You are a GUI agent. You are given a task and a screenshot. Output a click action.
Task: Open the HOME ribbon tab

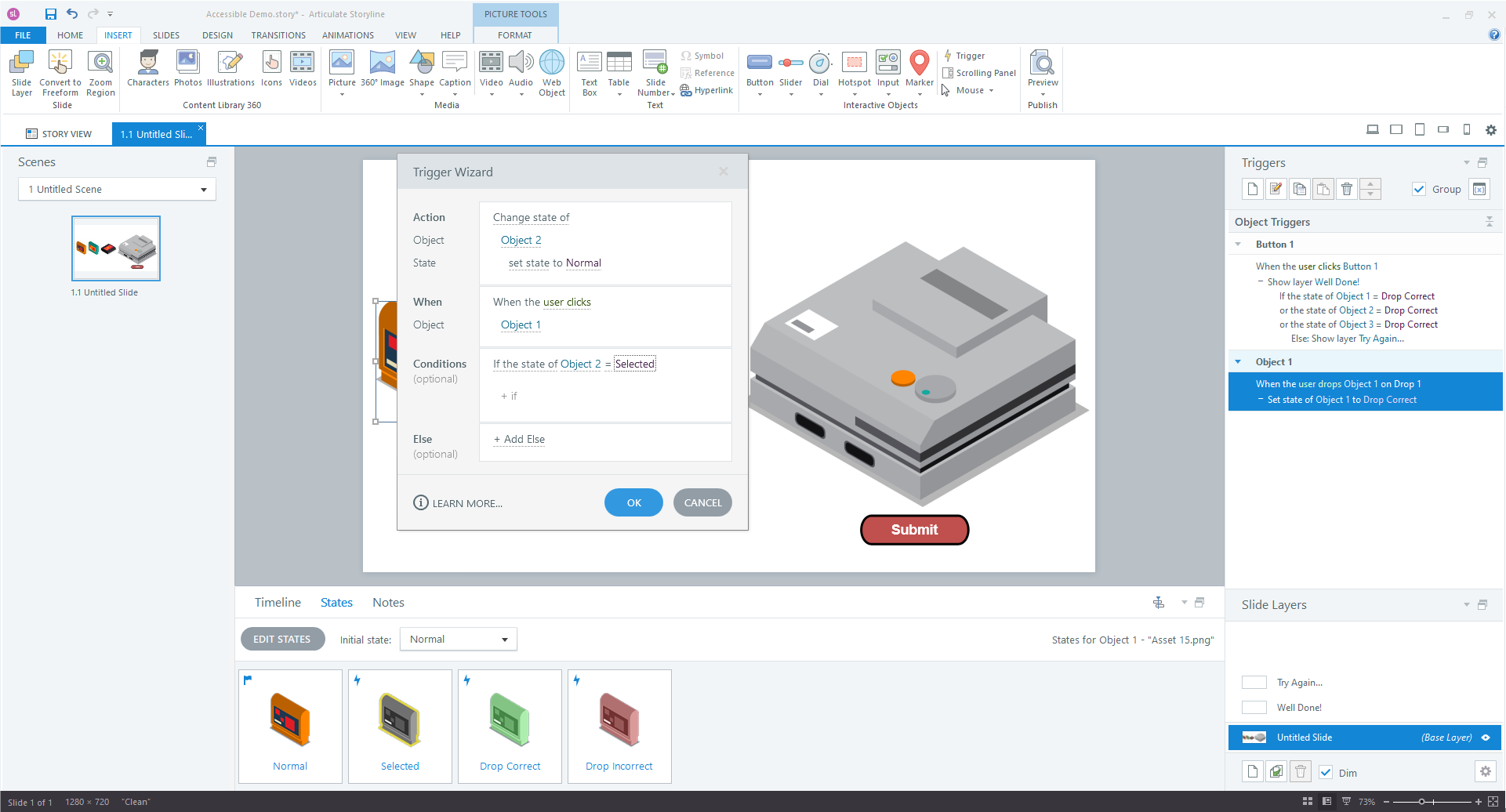tap(70, 35)
